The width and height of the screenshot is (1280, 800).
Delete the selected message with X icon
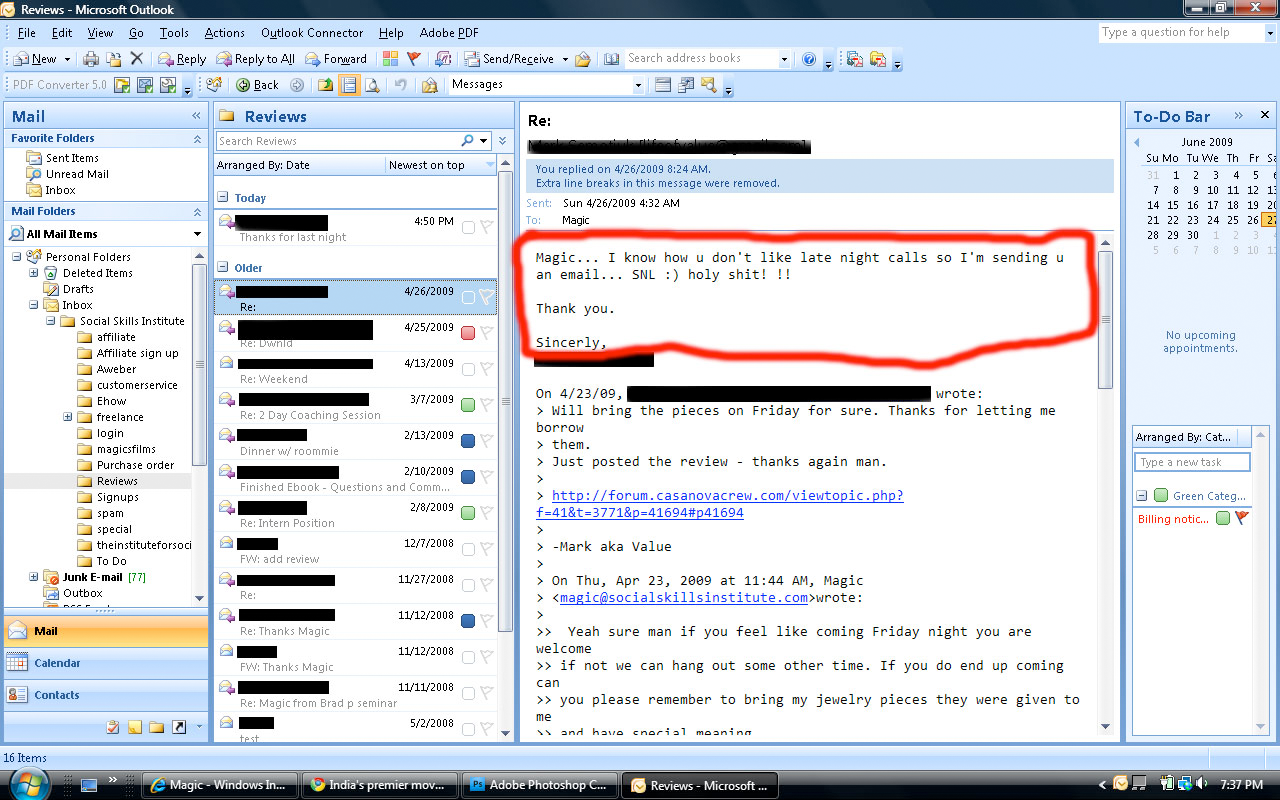[137, 59]
